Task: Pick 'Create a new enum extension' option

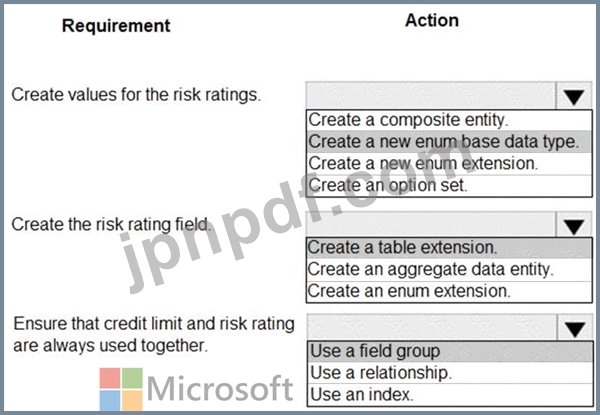Action: pos(423,163)
